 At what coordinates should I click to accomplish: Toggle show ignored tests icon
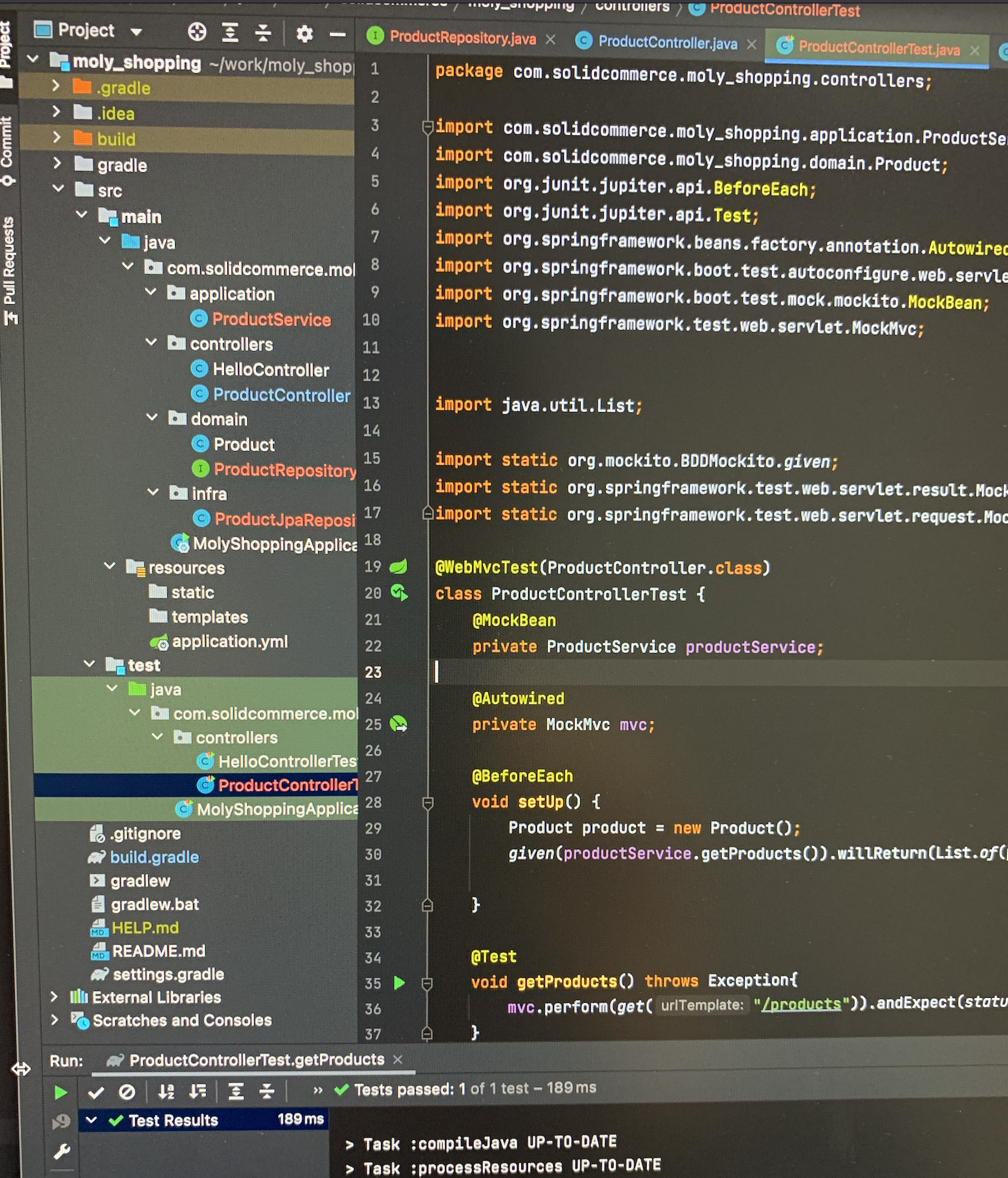click(127, 1092)
